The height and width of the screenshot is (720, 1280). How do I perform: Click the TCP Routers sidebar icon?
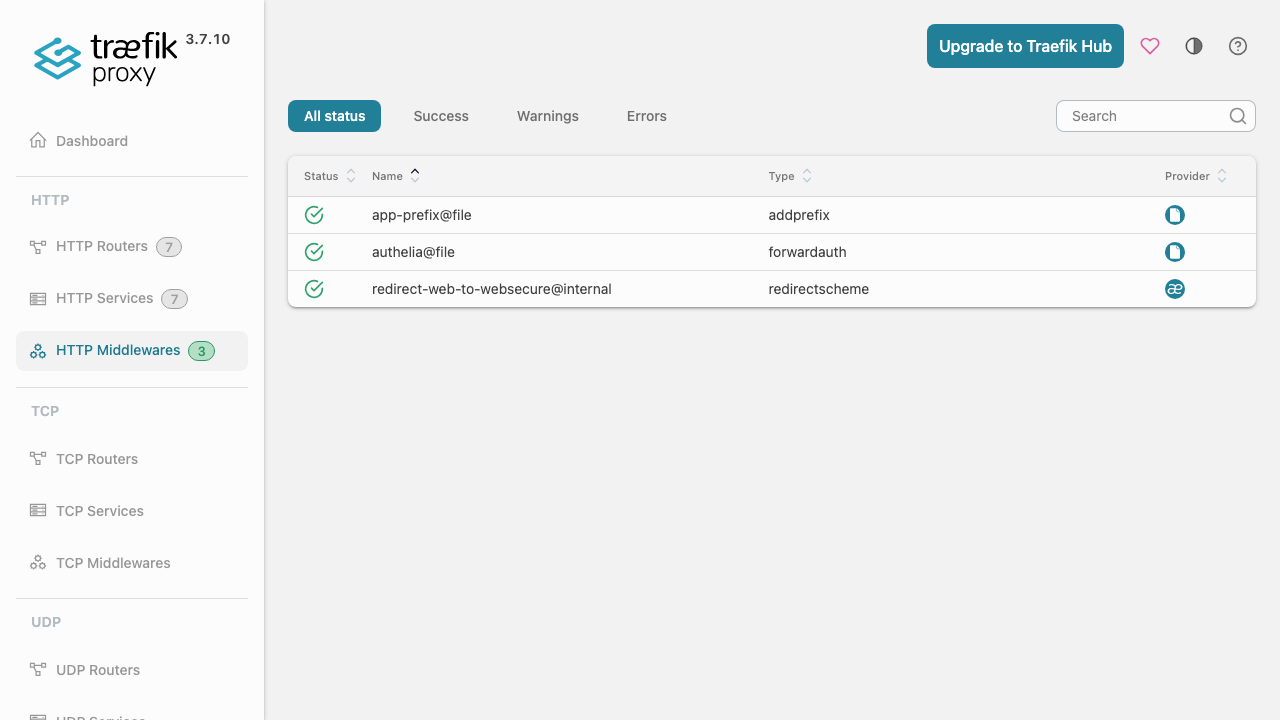pos(38,459)
